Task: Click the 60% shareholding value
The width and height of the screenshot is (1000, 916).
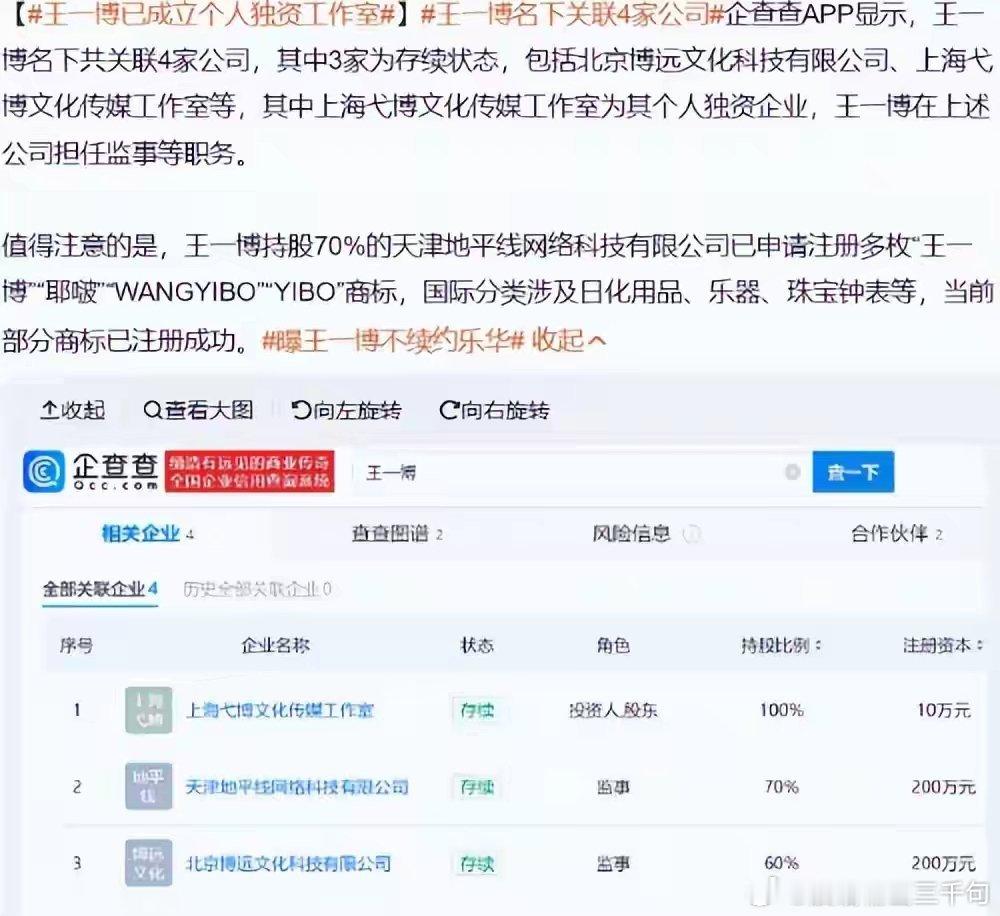Action: [781, 863]
